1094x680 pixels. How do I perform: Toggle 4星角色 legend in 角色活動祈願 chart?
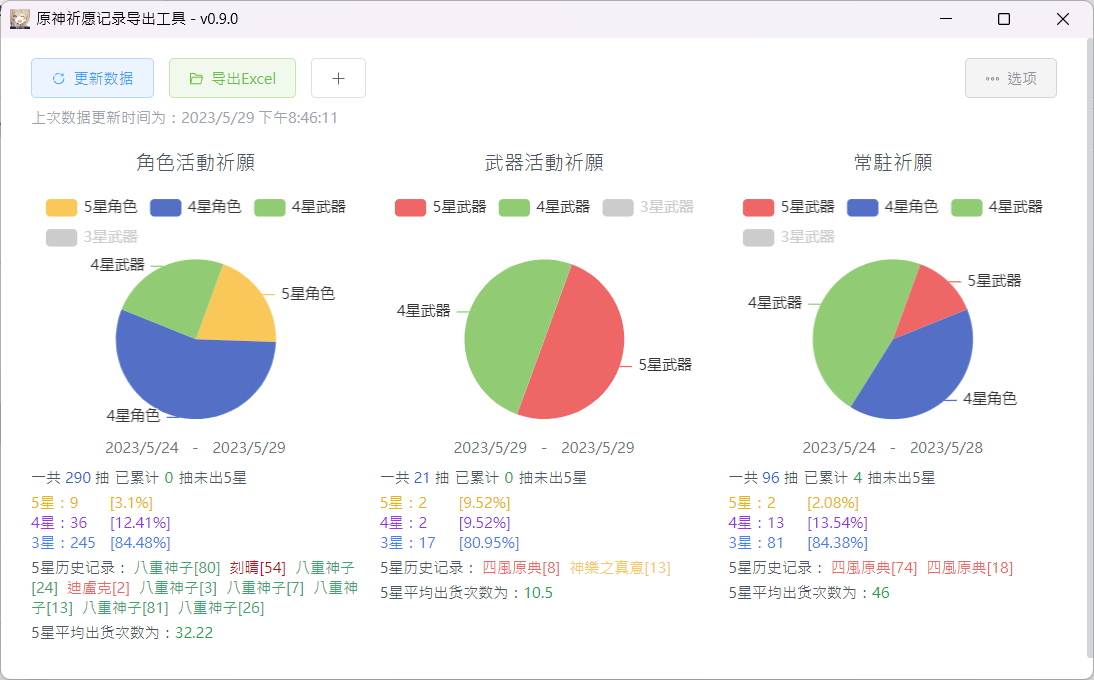click(195, 207)
